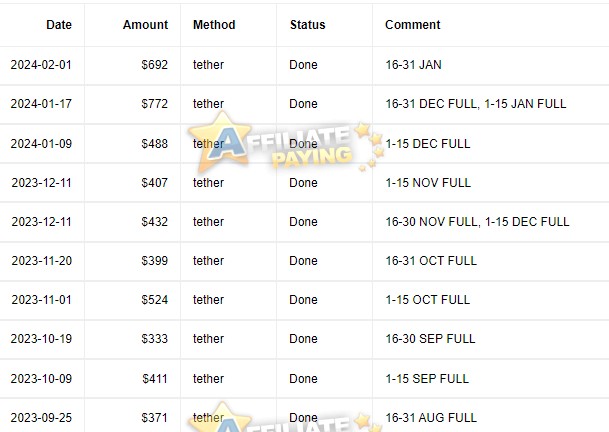Select the $772 payment amount
The width and height of the screenshot is (609, 432).
click(x=155, y=104)
